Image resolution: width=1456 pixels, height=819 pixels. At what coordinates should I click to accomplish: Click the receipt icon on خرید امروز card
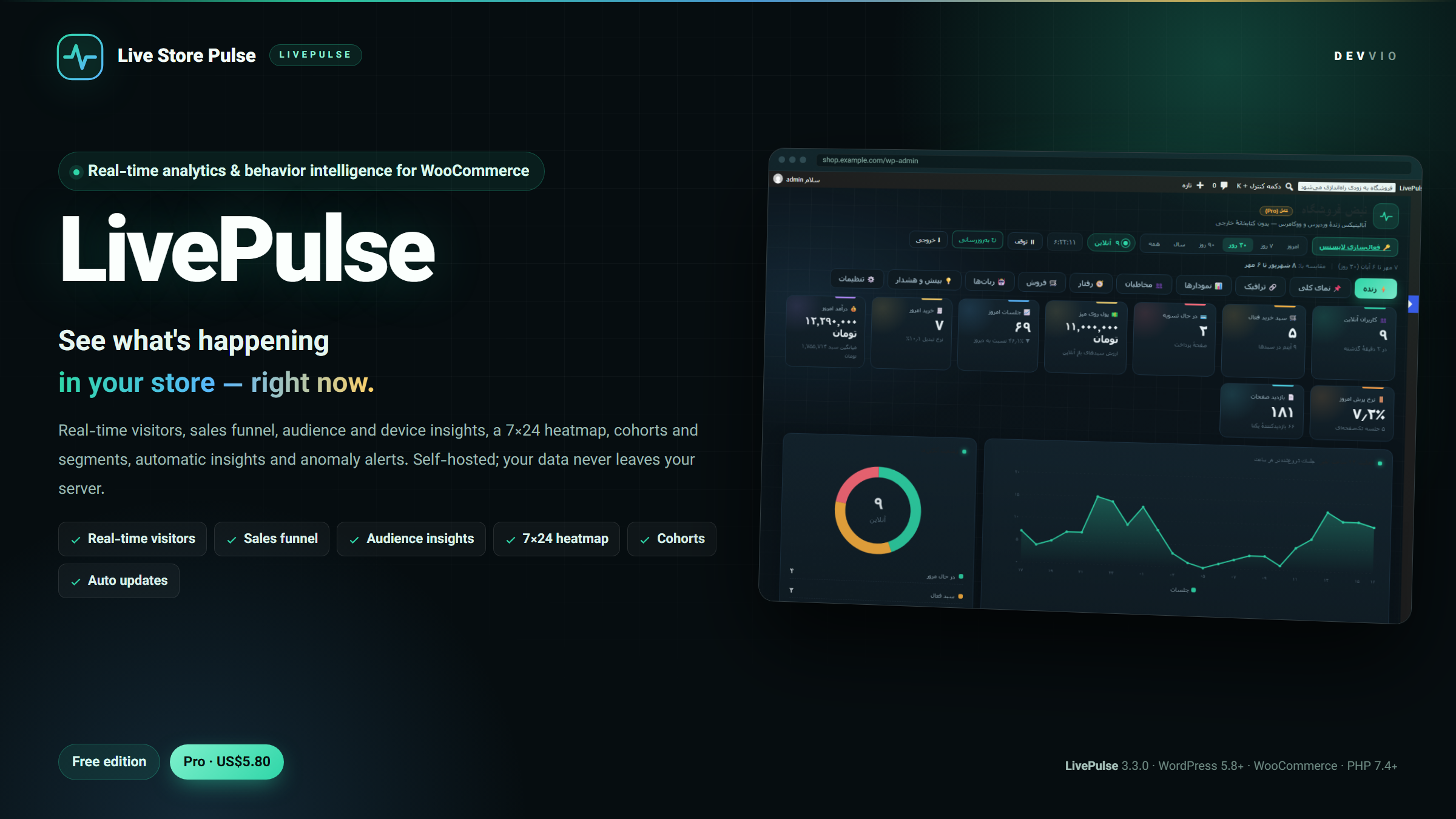click(x=940, y=311)
